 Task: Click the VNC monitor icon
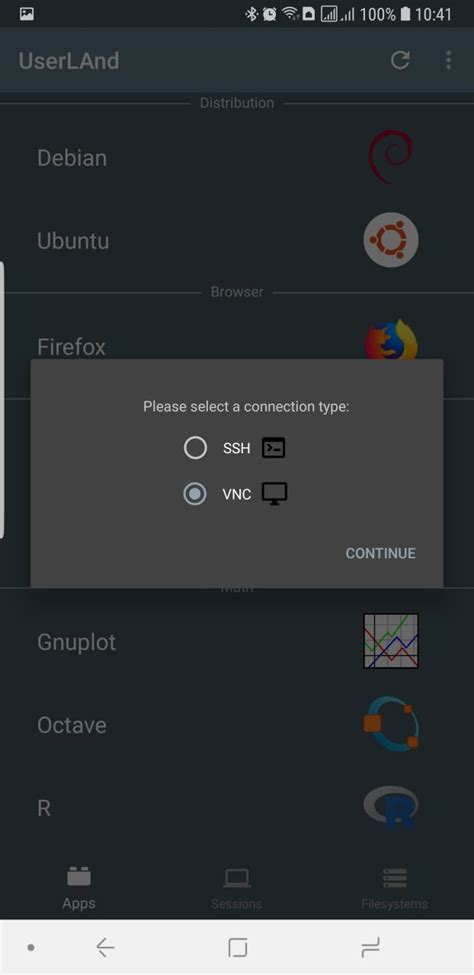tap(274, 494)
